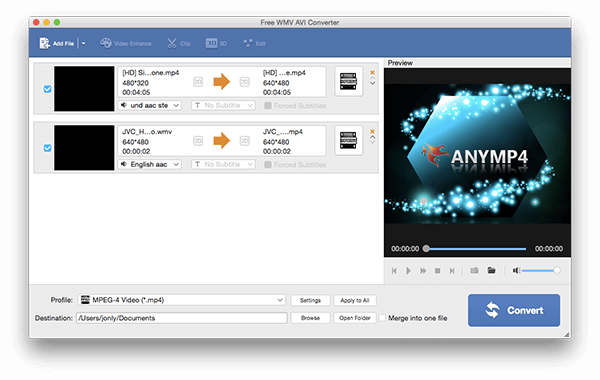Stop the preview playback
Viewport: 600px width, 380px height.
(437, 271)
